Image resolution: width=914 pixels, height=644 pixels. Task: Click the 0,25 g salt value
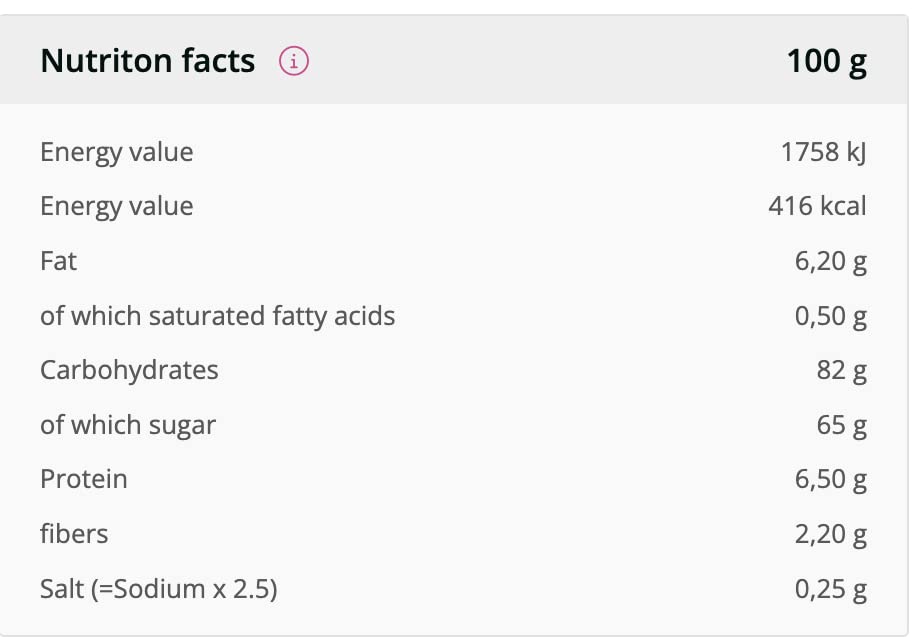[830, 589]
